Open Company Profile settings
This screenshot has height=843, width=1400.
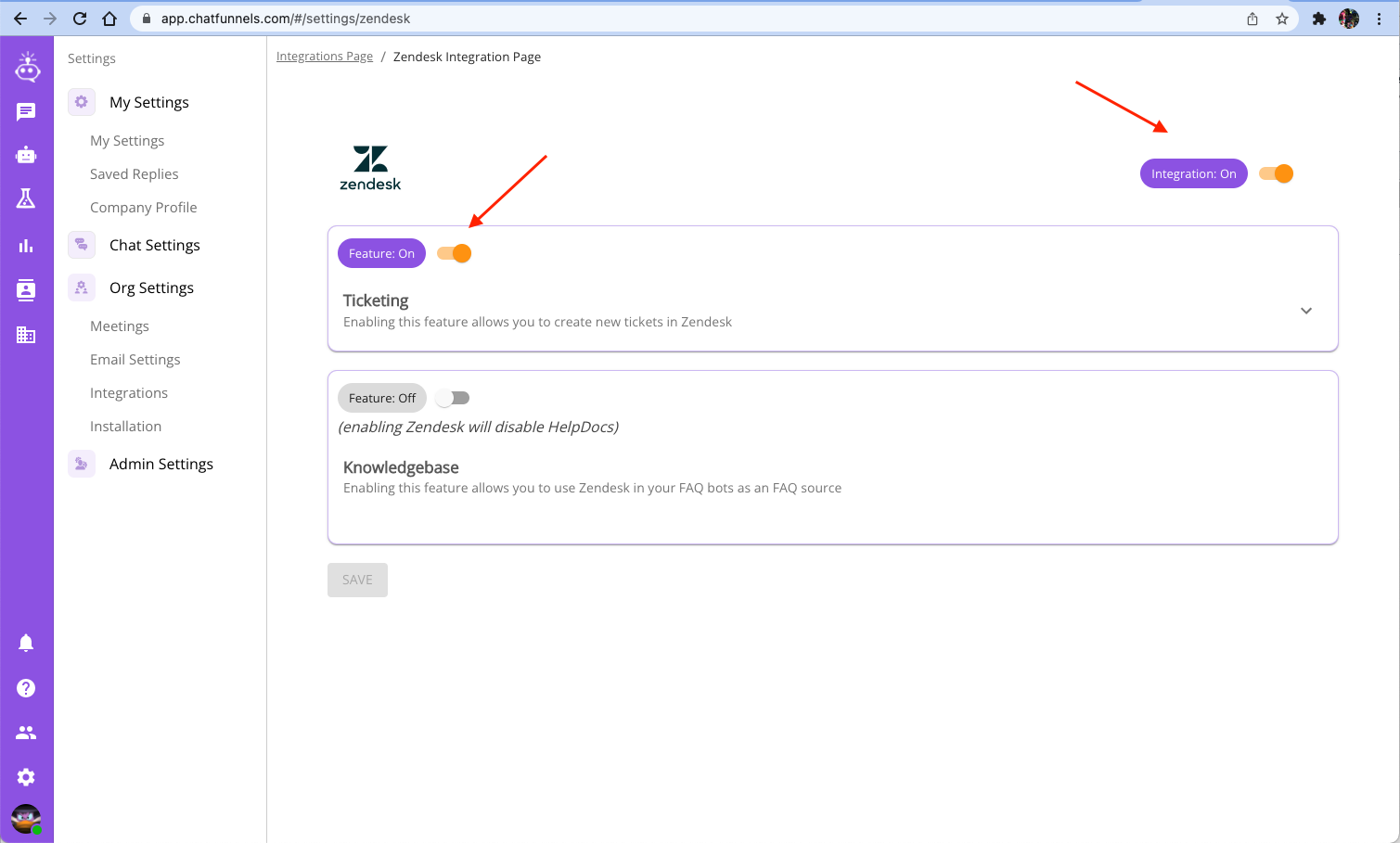tap(144, 208)
